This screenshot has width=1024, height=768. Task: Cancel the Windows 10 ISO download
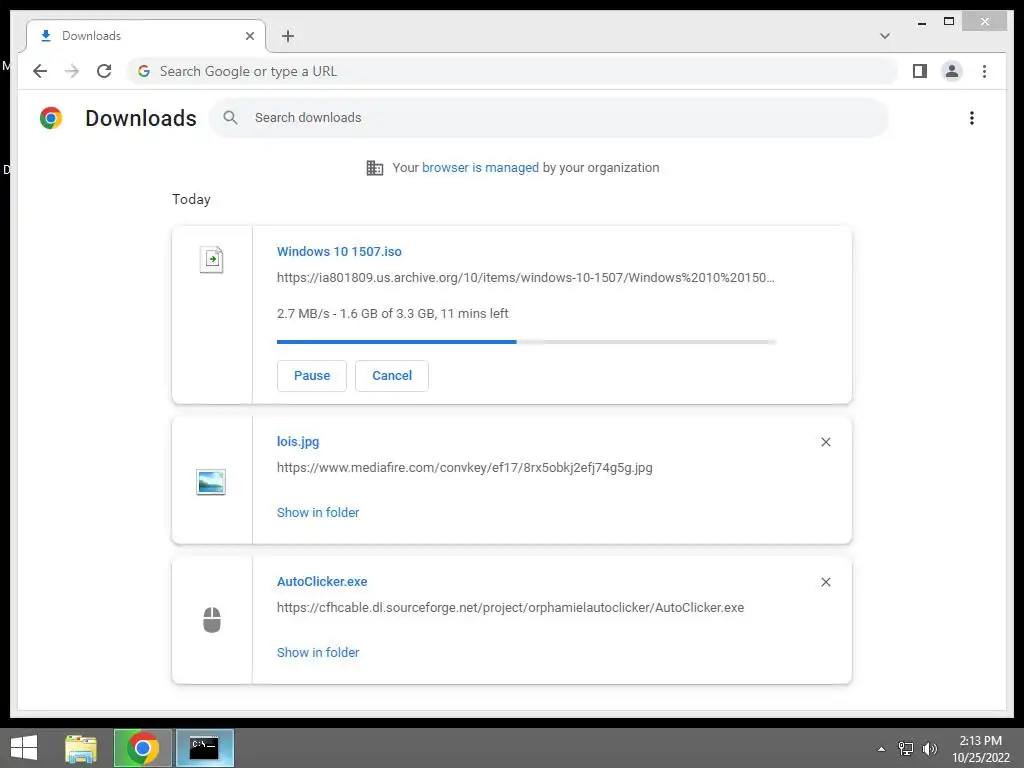click(392, 376)
